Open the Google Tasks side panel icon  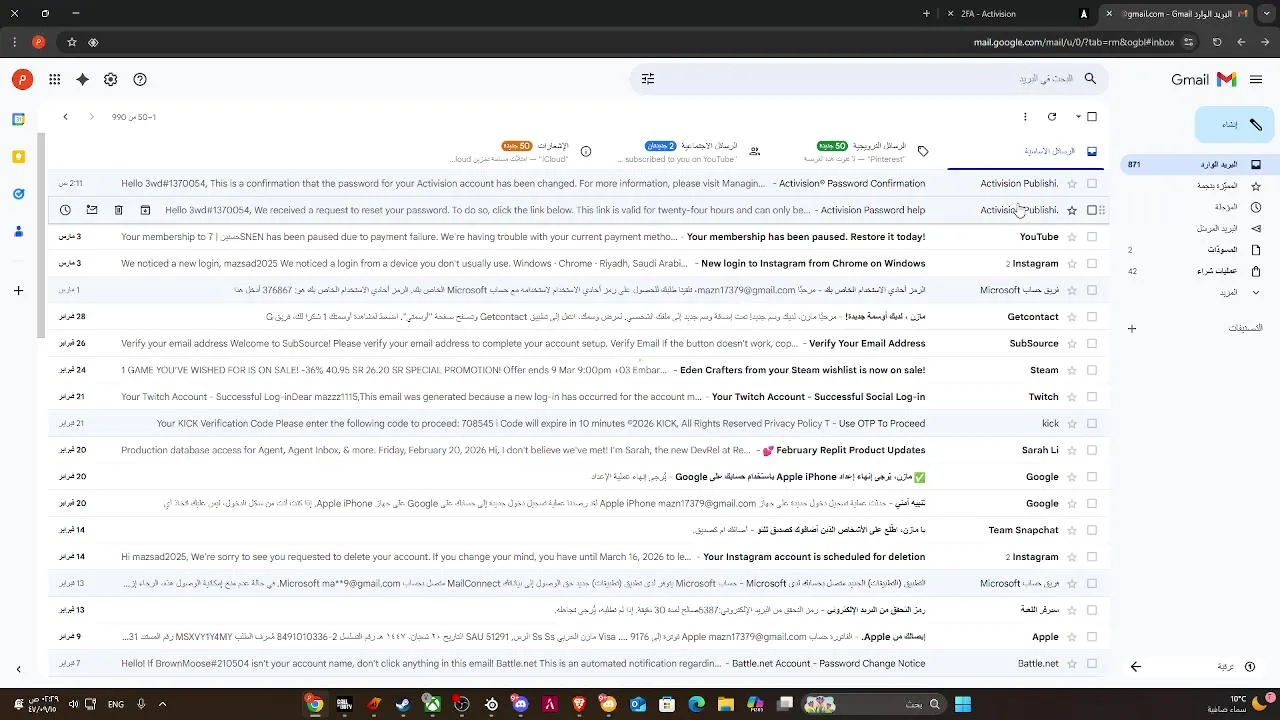18,194
